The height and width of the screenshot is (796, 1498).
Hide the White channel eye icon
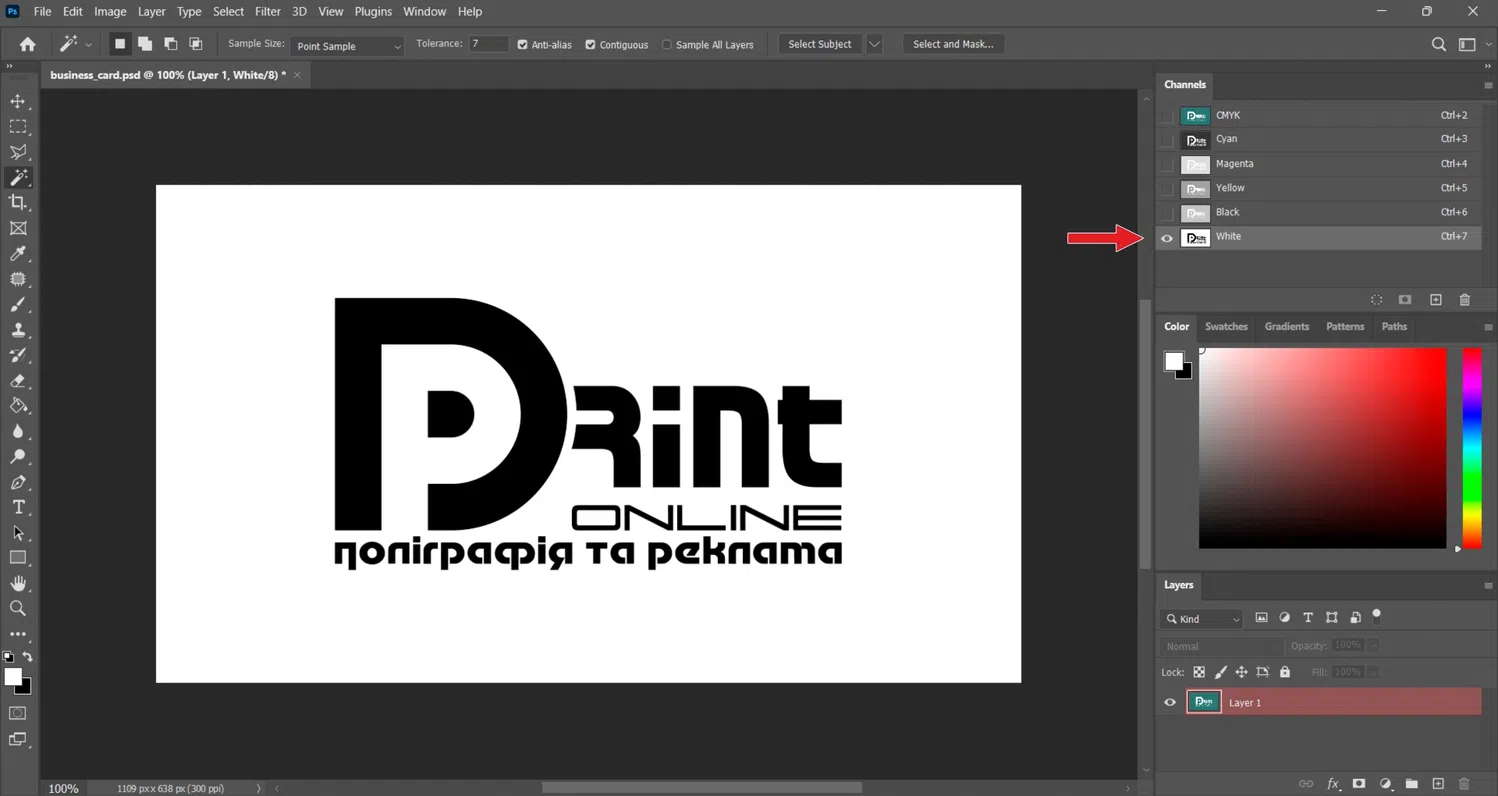(1167, 238)
